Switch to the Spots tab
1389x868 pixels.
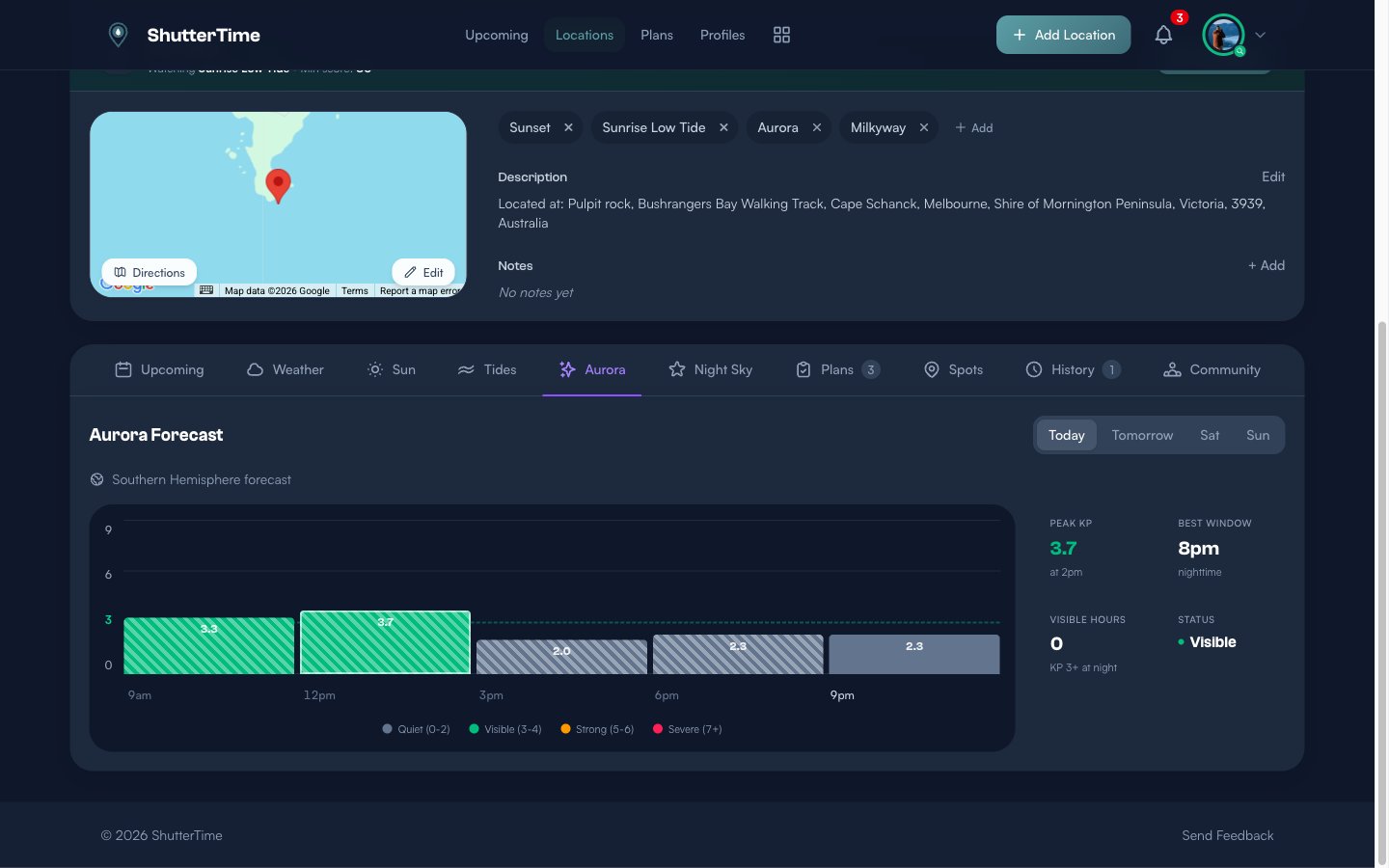click(954, 369)
